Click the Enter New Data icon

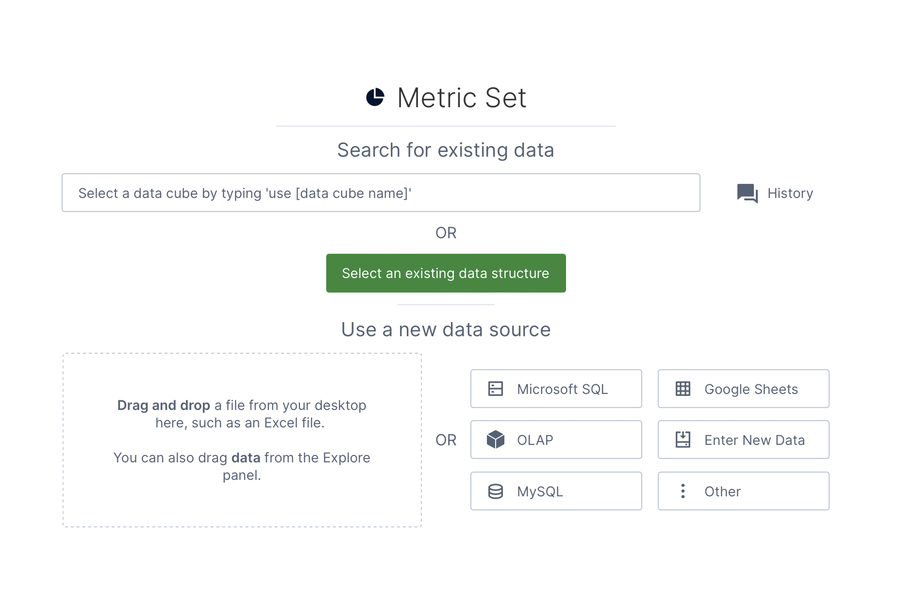(683, 440)
